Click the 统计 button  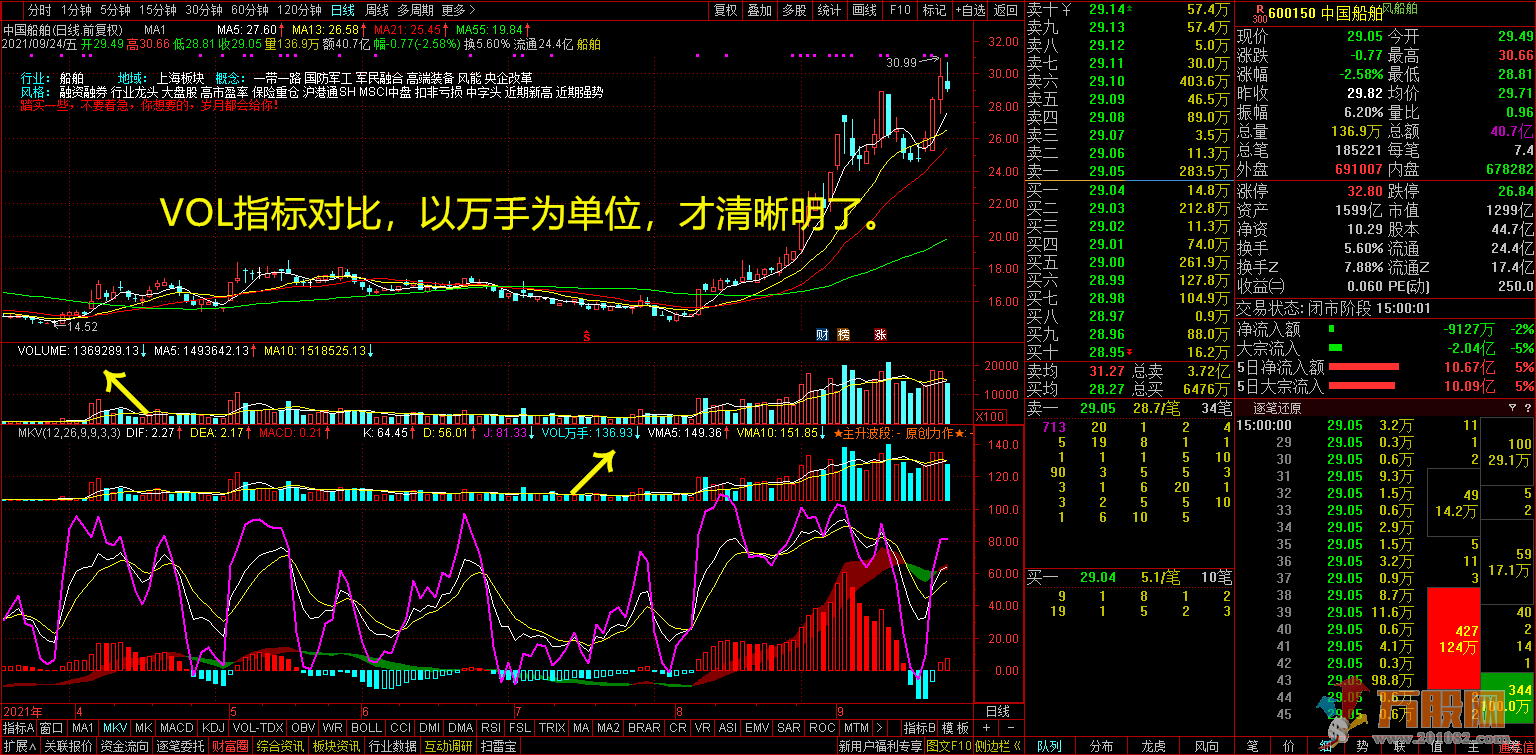(x=829, y=9)
